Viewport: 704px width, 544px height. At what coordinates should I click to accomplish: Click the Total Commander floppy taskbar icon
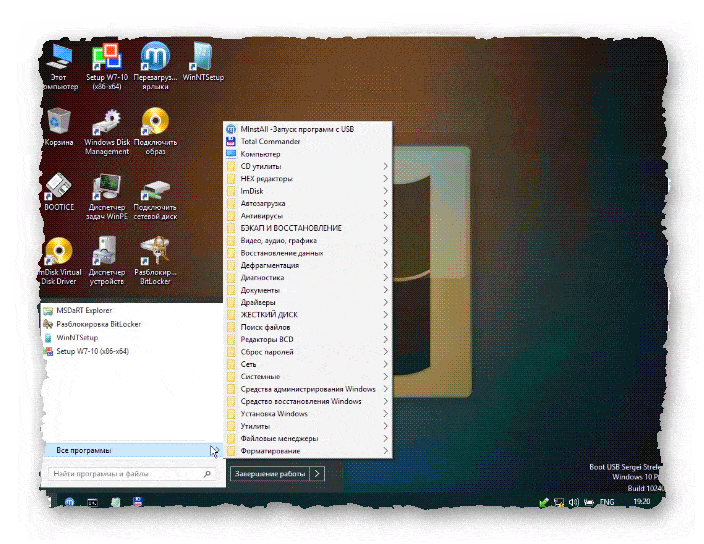pos(138,501)
